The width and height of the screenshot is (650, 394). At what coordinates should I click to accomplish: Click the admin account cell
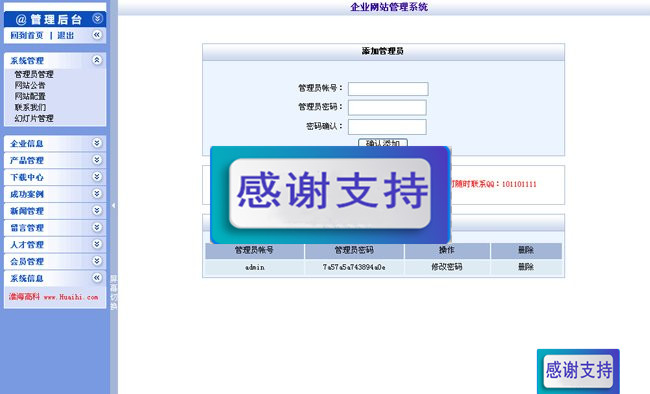(255, 268)
